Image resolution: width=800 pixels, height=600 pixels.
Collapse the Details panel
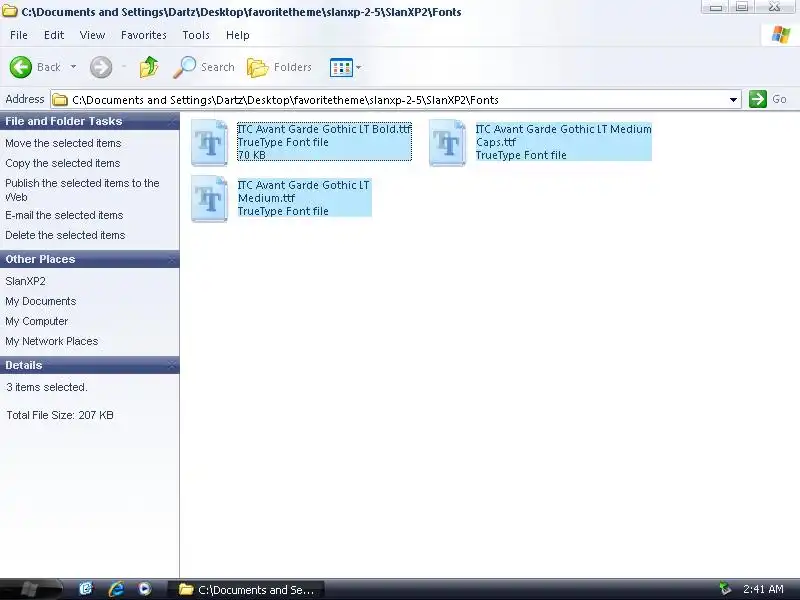pyautogui.click(x=171, y=365)
